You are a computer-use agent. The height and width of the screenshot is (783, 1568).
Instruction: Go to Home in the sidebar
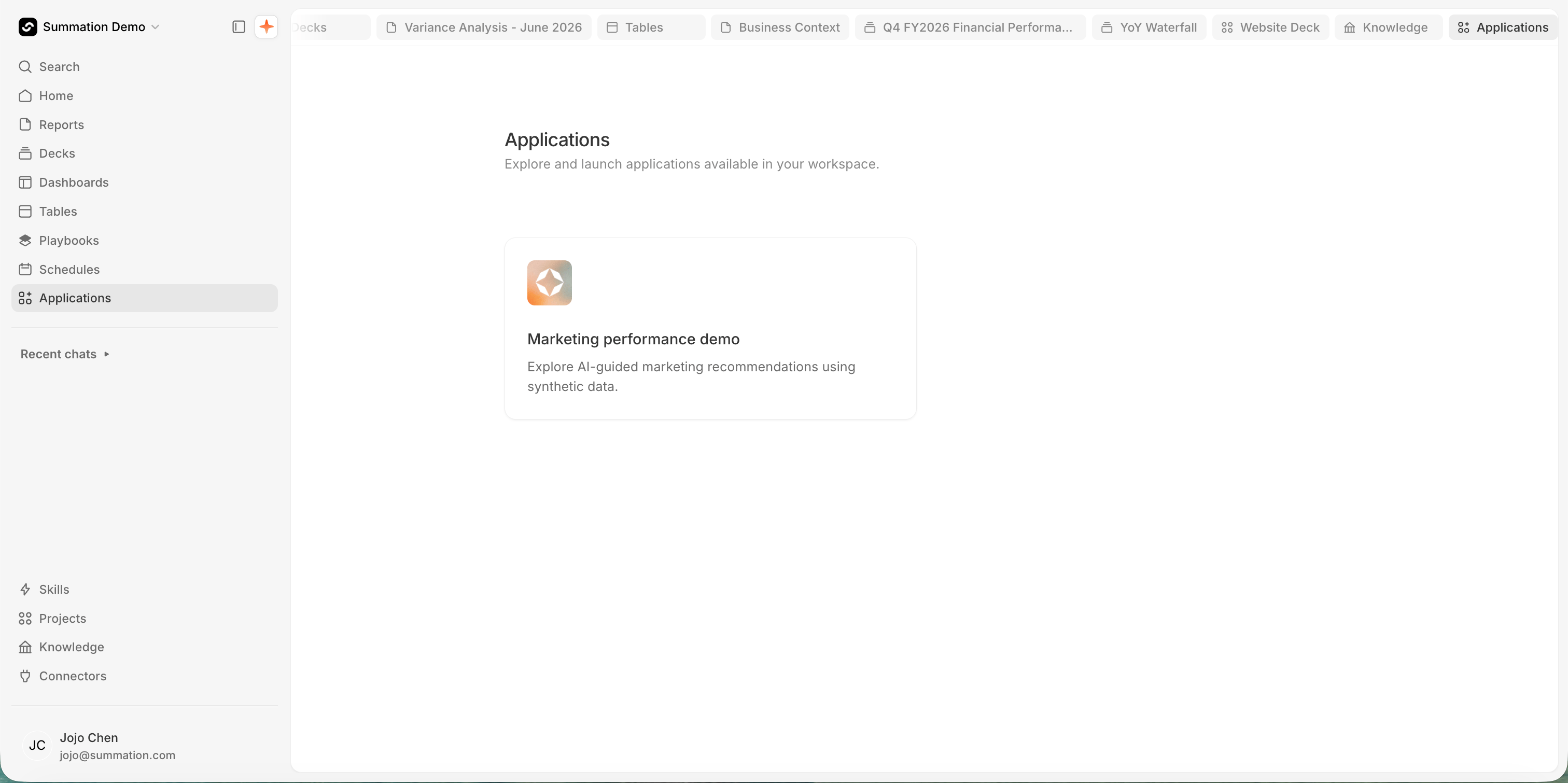[144, 95]
